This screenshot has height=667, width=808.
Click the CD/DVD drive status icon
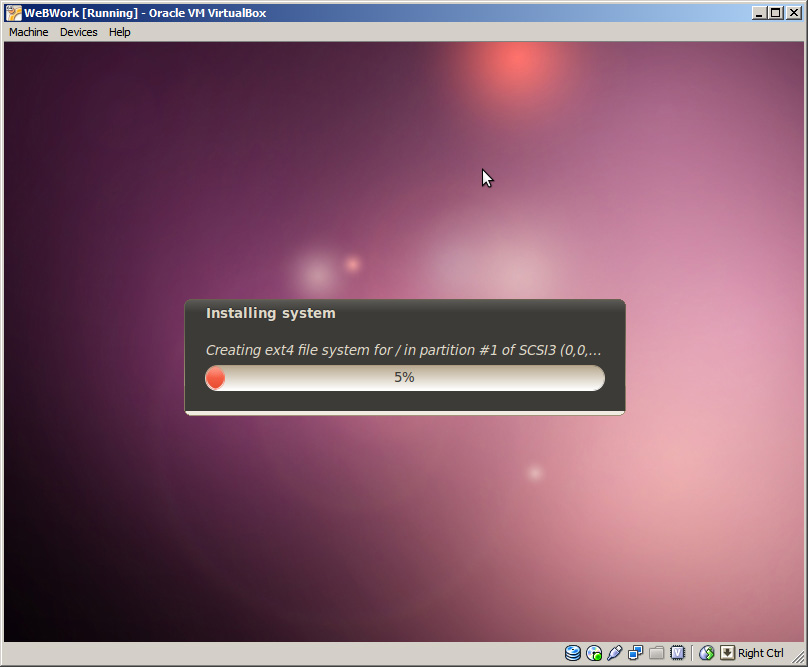[x=594, y=653]
